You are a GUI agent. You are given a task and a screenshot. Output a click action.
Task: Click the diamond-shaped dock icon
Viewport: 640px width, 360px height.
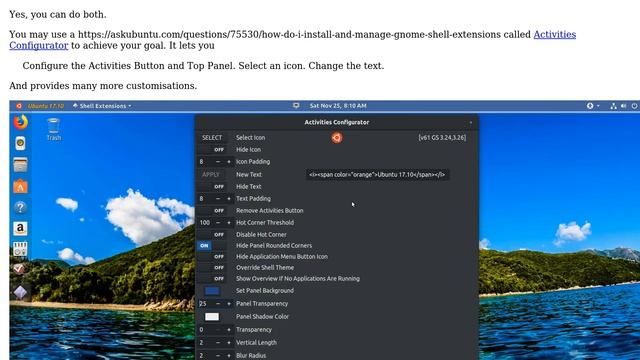(x=20, y=292)
